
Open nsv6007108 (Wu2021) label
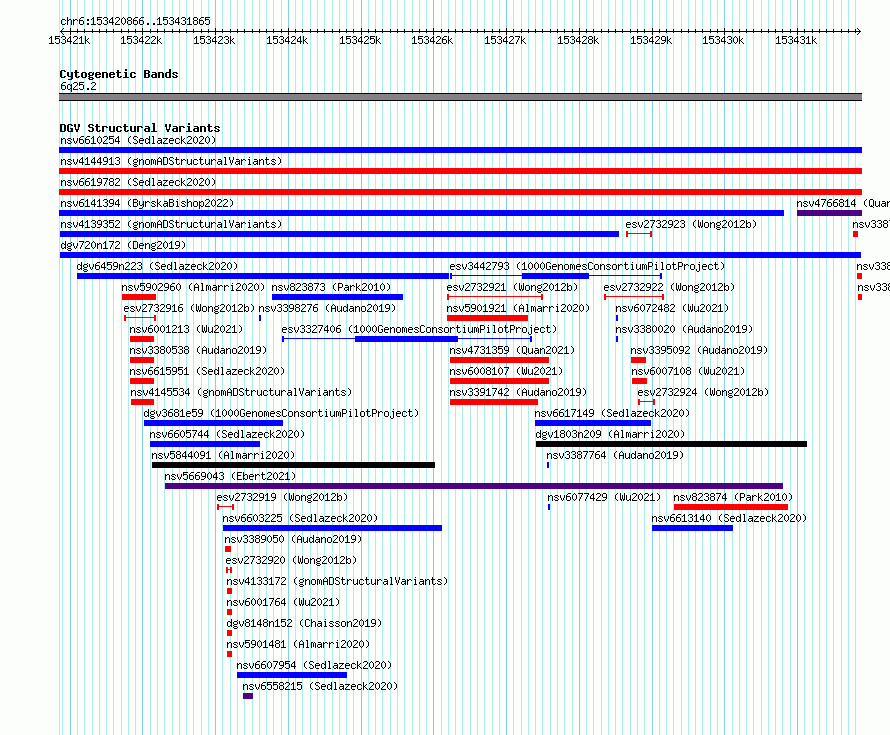pyautogui.click(x=688, y=371)
